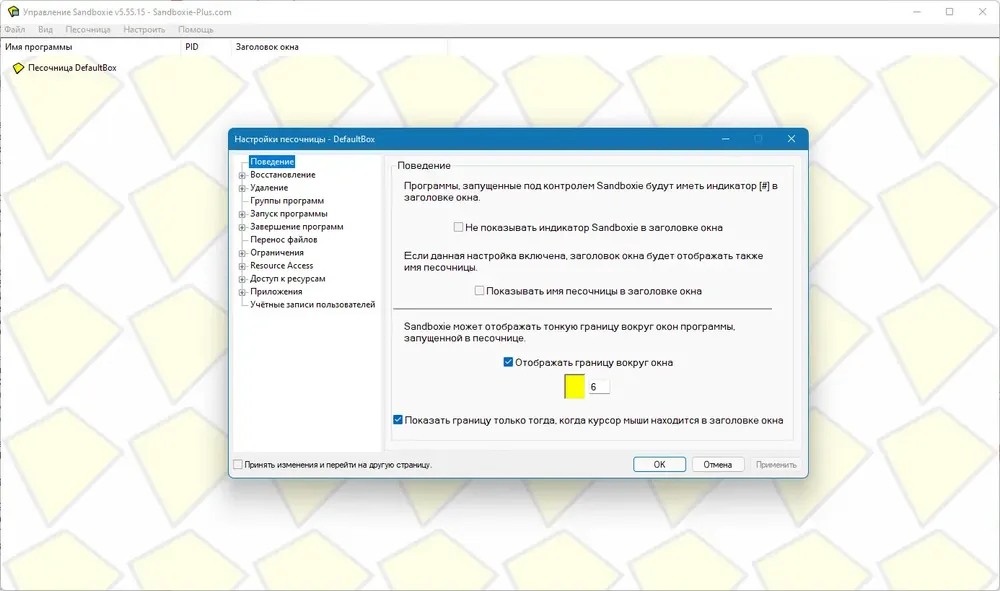Open Группы программ settings page
Screen dimensions: 1000x591
click(x=287, y=201)
